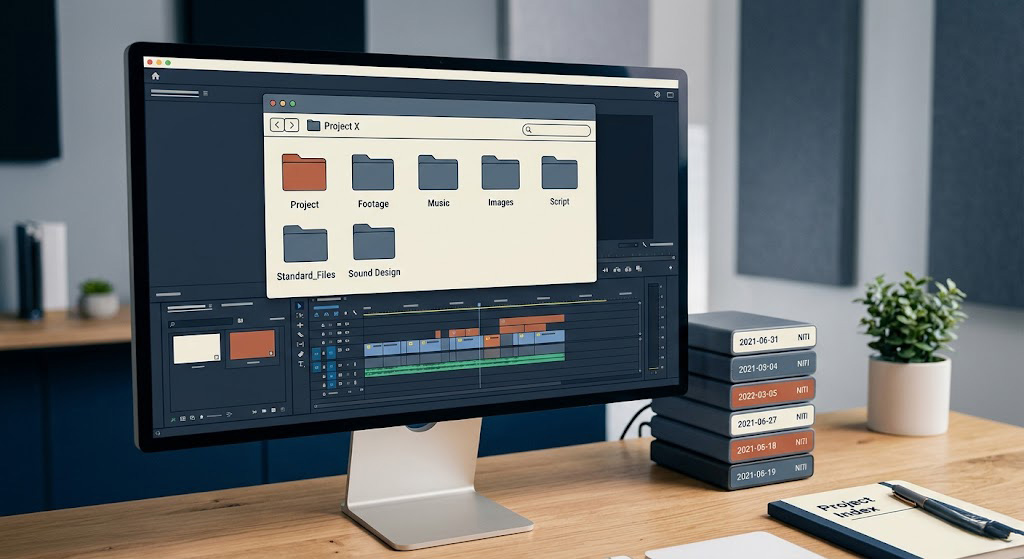Open the Music folder

438,172
